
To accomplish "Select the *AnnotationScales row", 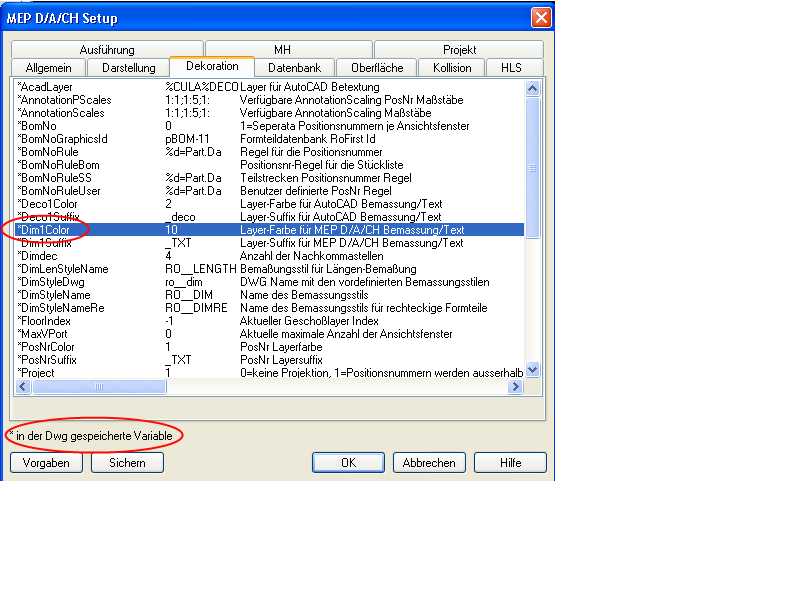I will pyautogui.click(x=270, y=113).
